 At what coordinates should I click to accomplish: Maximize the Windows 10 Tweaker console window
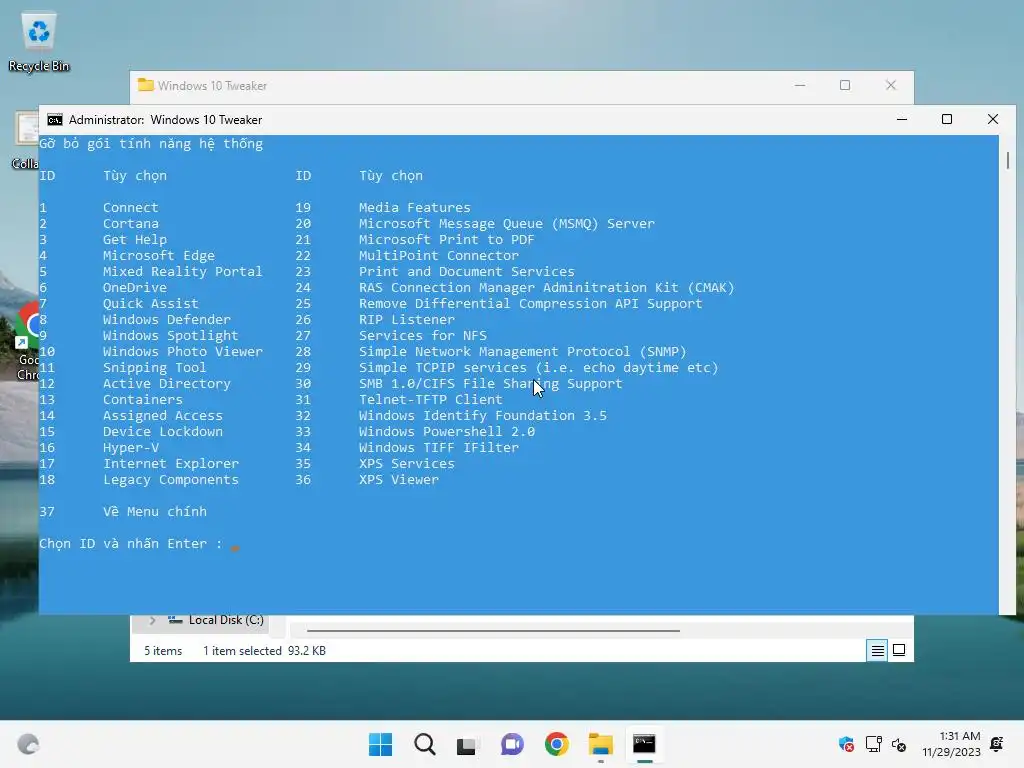(x=947, y=120)
